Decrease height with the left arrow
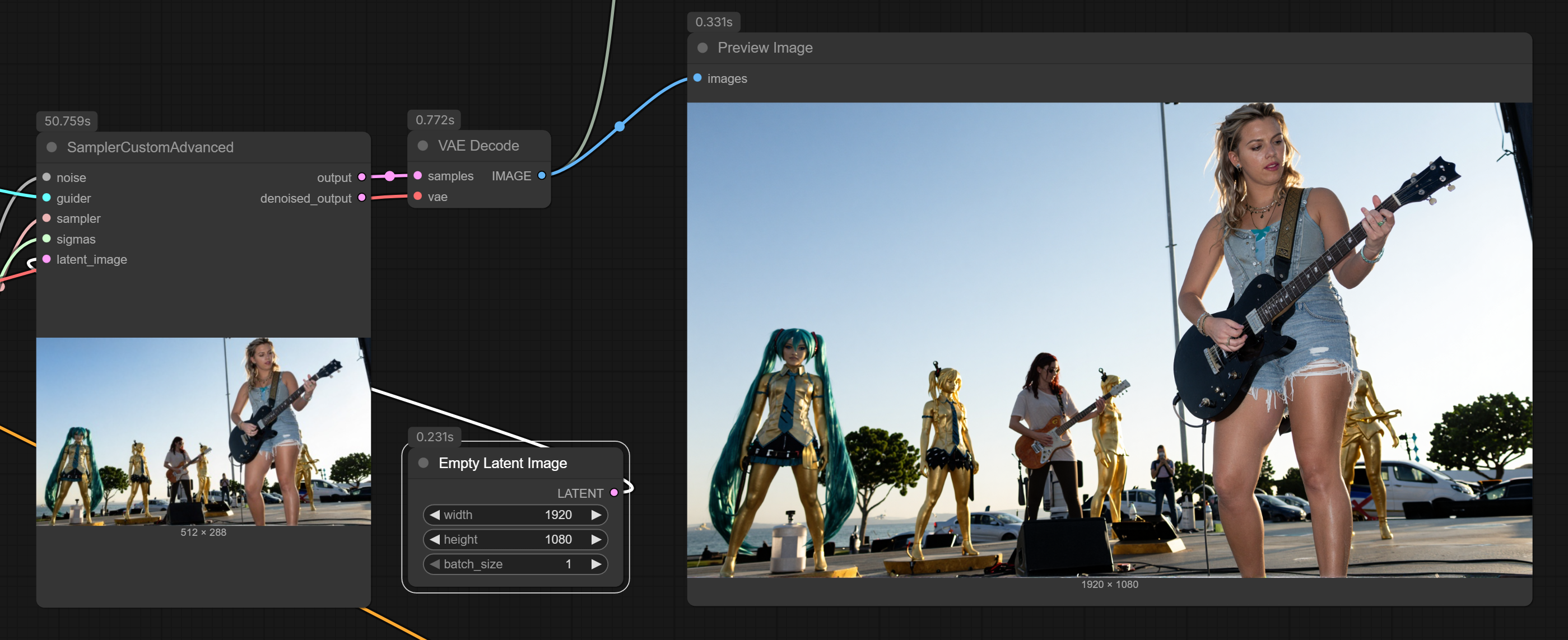This screenshot has width=1568, height=640. pyautogui.click(x=435, y=540)
